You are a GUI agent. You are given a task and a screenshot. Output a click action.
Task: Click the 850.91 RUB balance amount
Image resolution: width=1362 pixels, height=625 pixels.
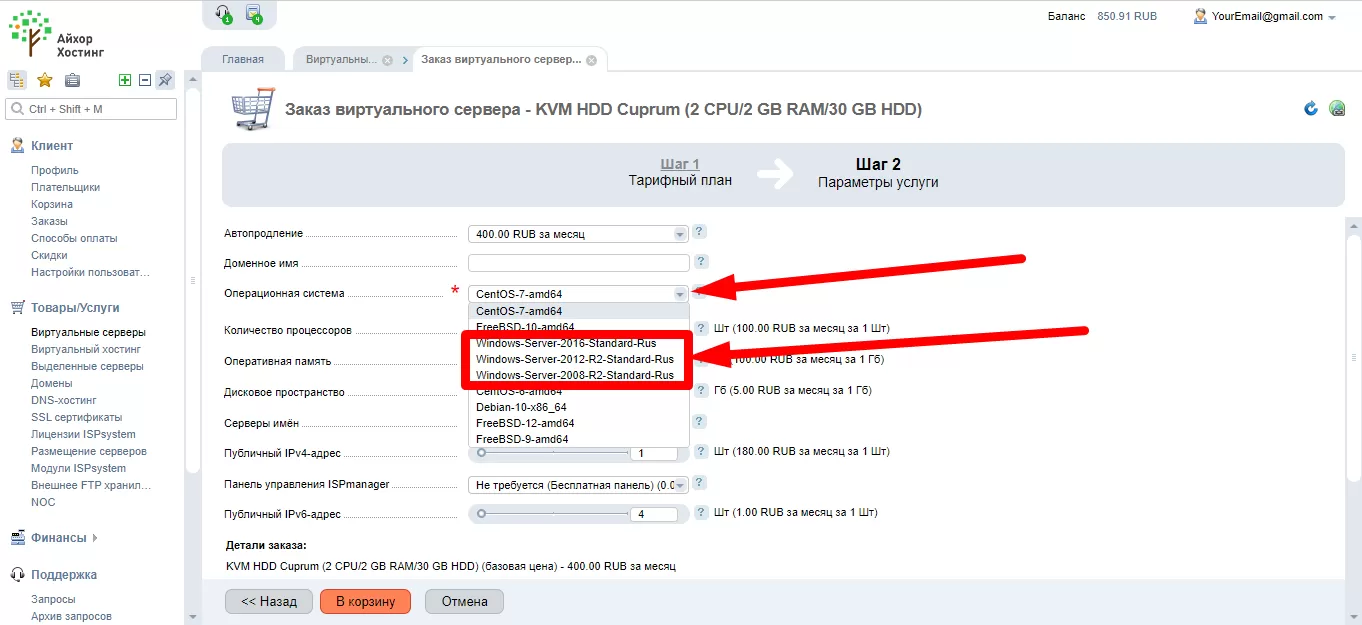point(1127,16)
